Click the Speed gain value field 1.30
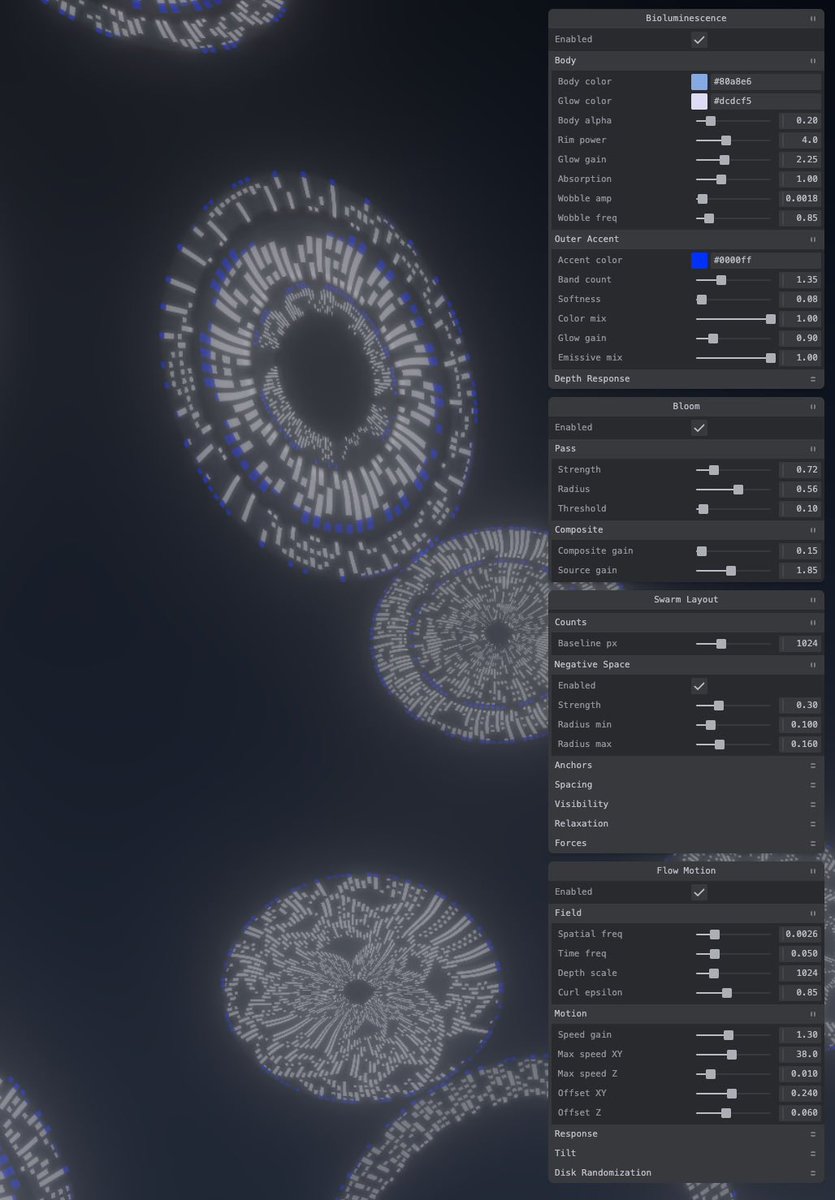Screen dimensions: 835x1200 800,1035
